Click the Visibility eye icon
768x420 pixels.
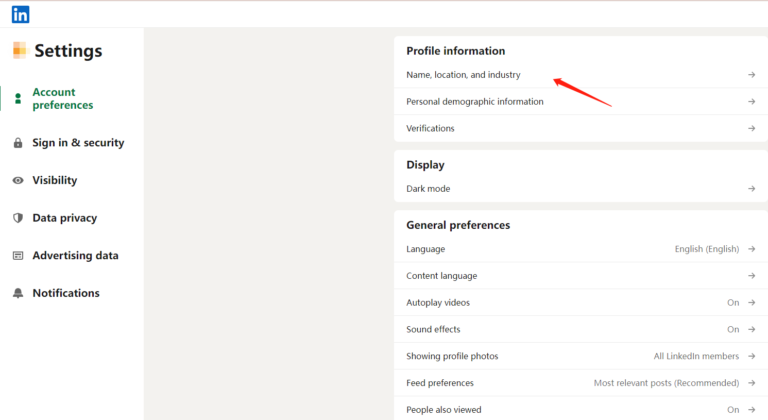tap(18, 181)
